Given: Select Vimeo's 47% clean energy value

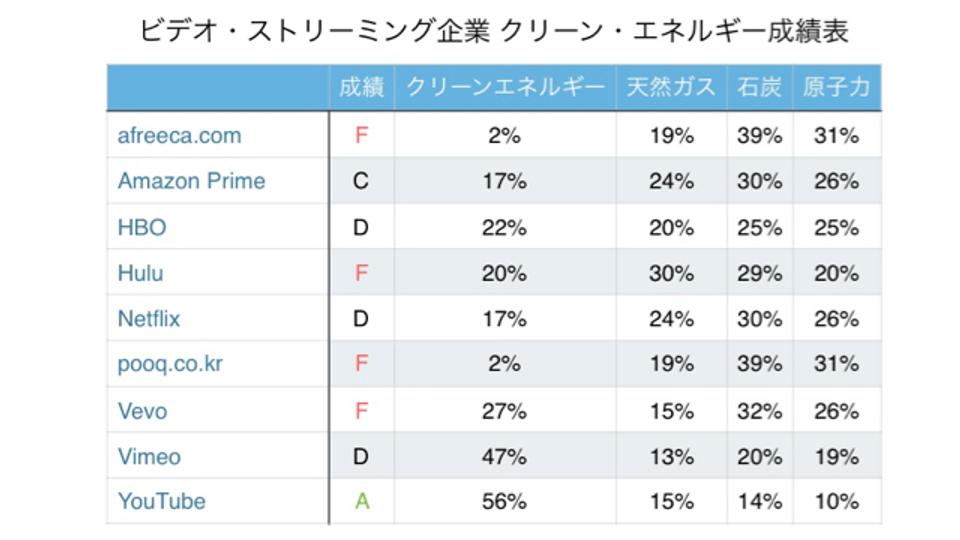Looking at the screenshot, I should click(x=504, y=457).
